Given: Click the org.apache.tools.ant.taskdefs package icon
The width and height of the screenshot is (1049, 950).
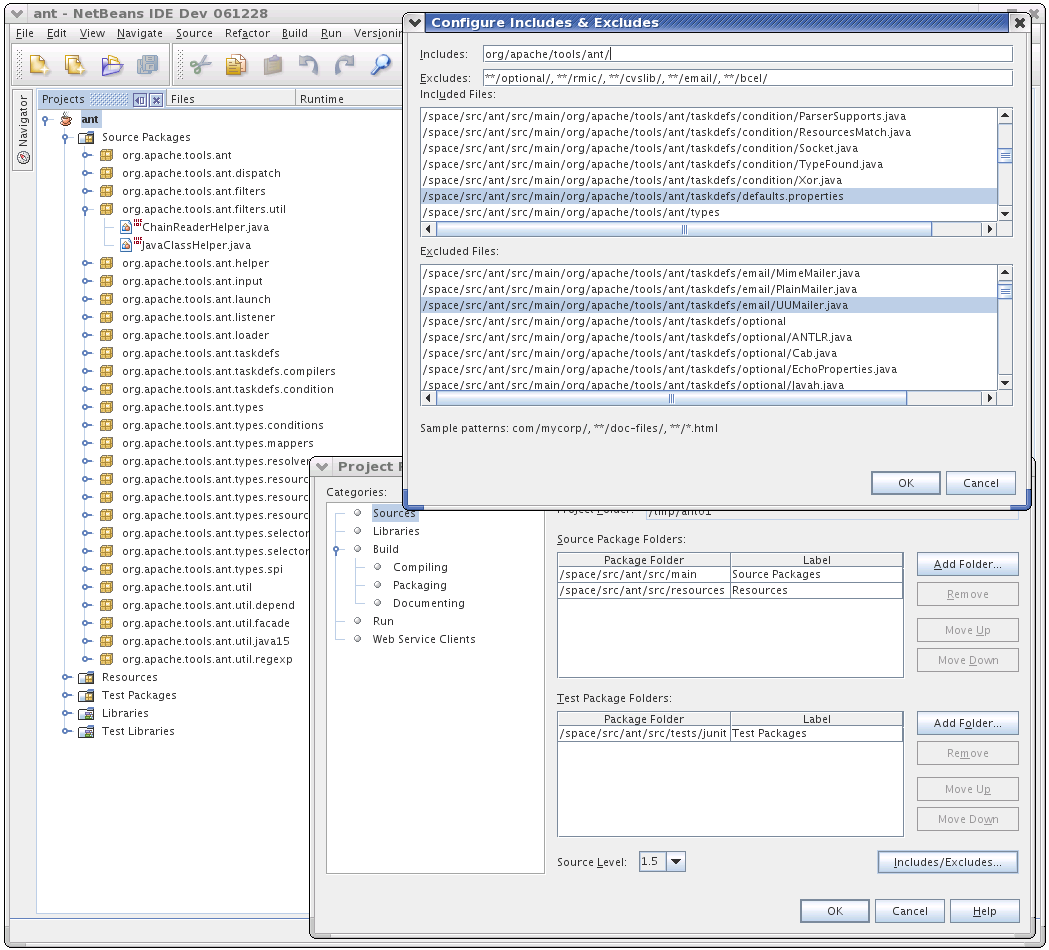Looking at the screenshot, I should point(106,353).
